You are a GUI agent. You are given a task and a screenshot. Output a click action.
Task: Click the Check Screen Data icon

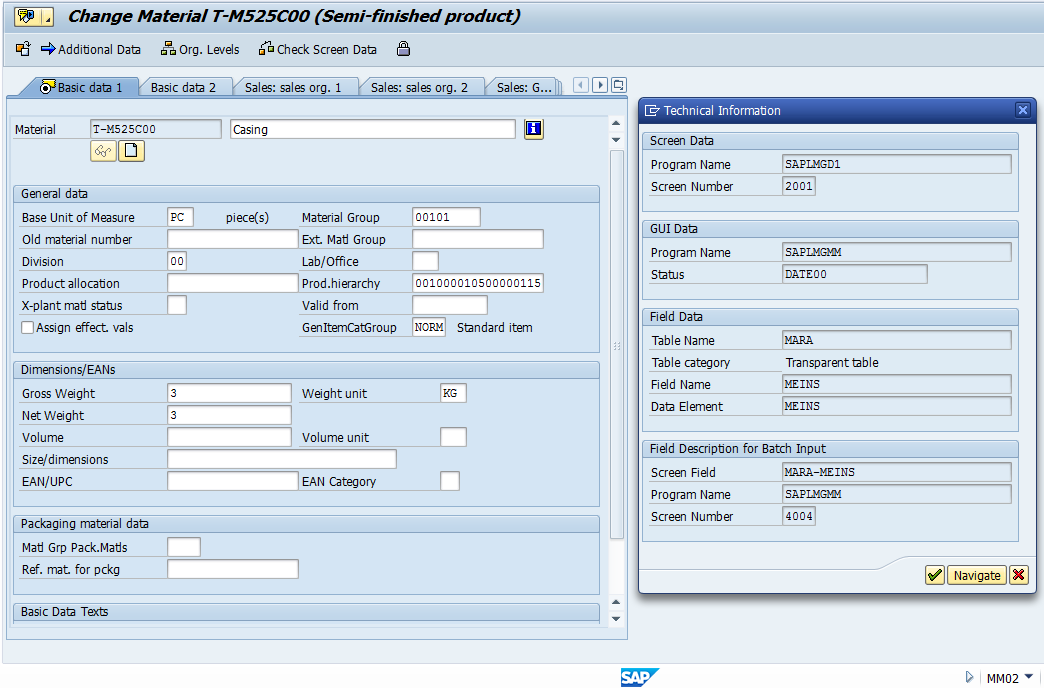[267, 49]
